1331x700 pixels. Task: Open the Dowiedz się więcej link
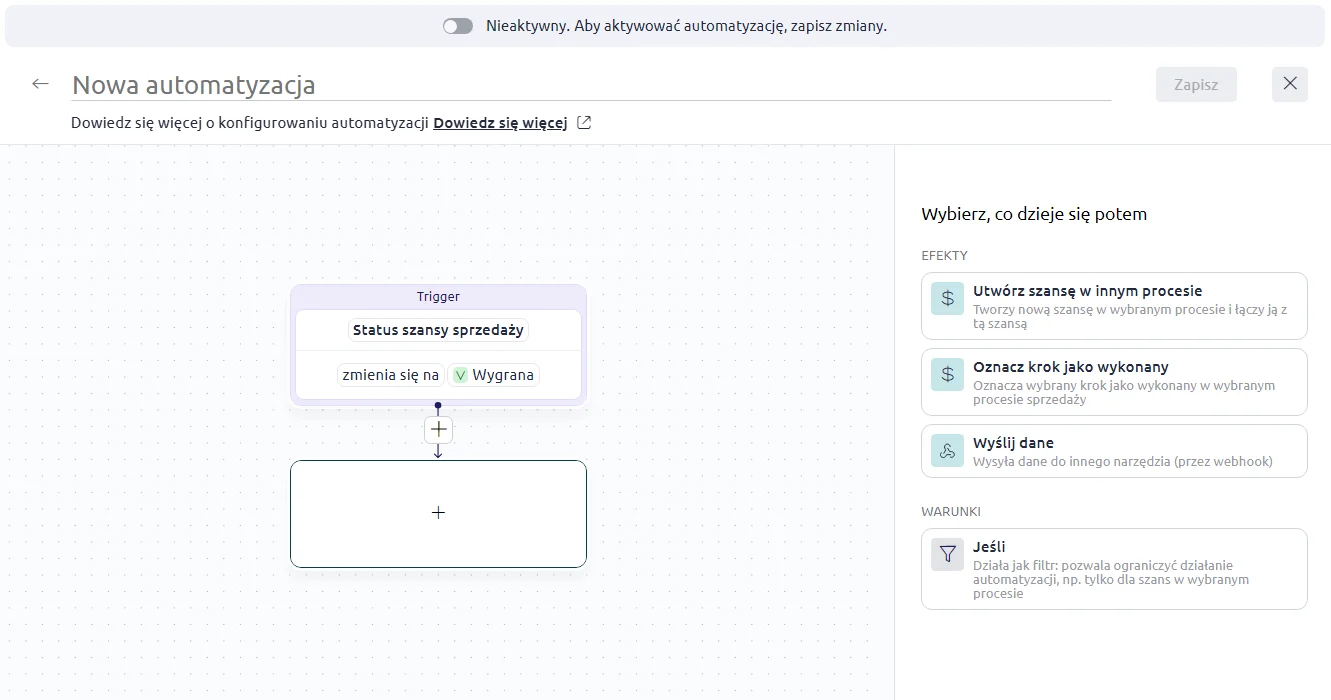(x=500, y=121)
